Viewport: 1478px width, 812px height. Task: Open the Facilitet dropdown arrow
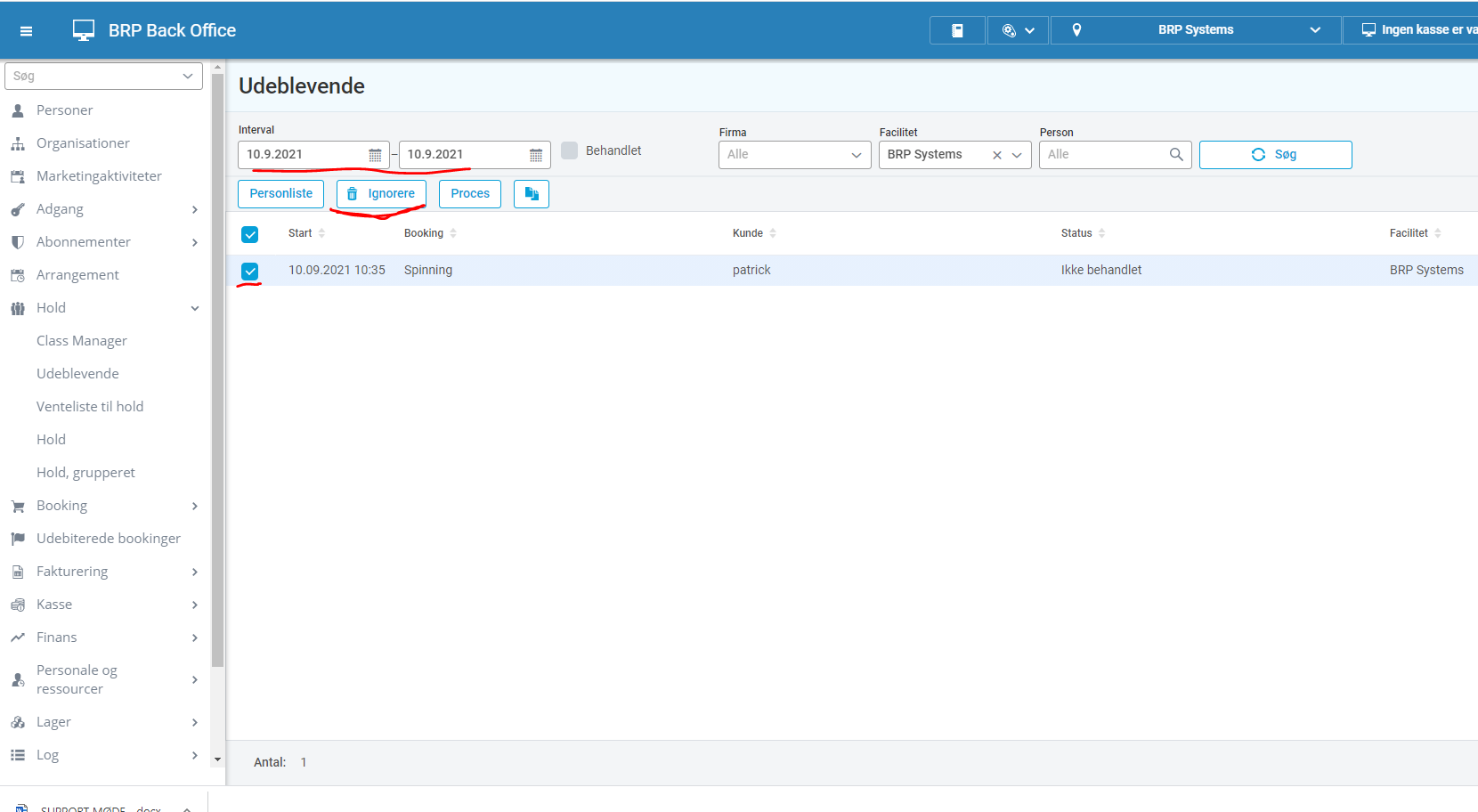[1017, 155]
